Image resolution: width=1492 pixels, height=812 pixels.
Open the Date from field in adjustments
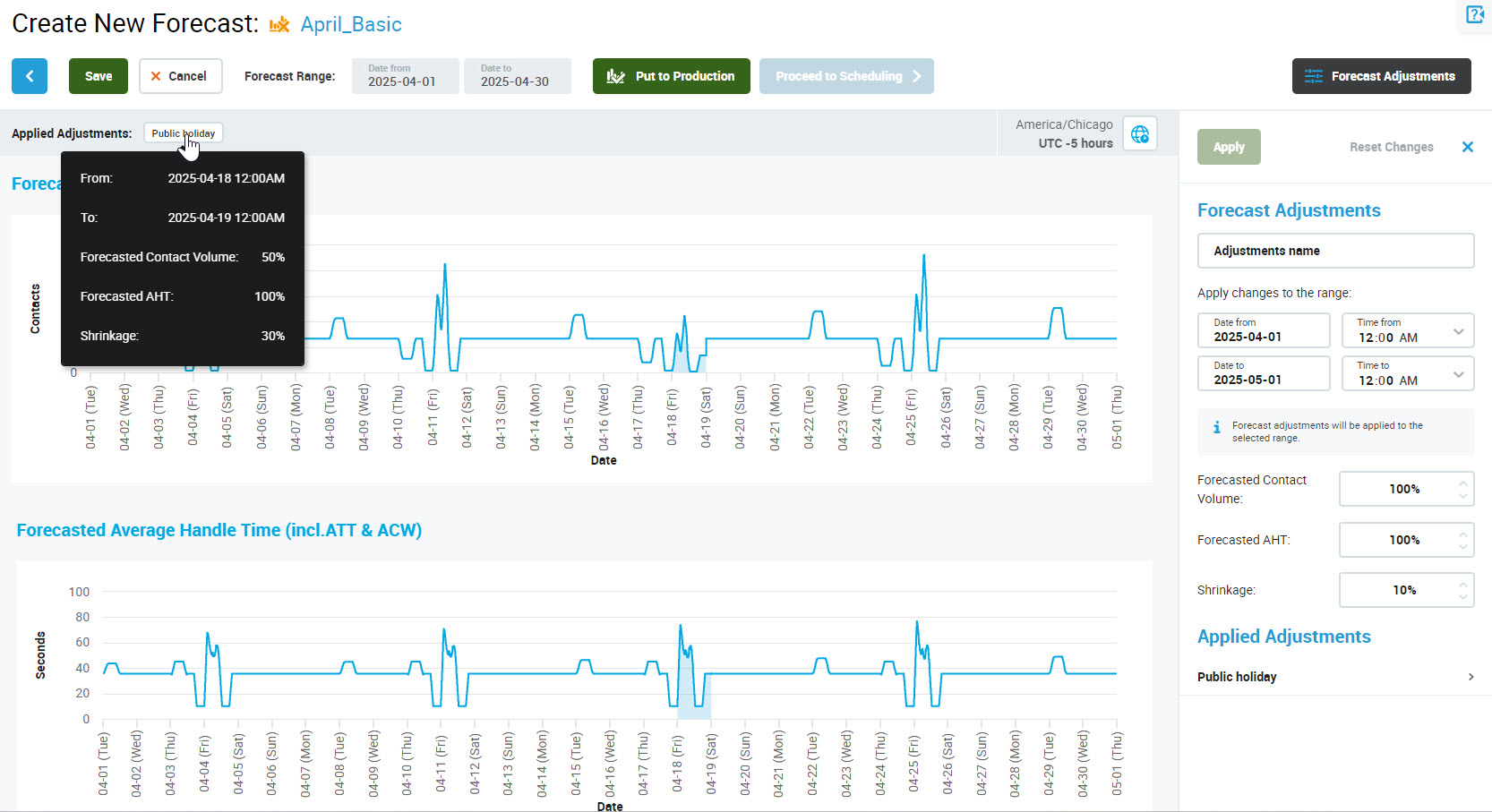pyautogui.click(x=1263, y=330)
